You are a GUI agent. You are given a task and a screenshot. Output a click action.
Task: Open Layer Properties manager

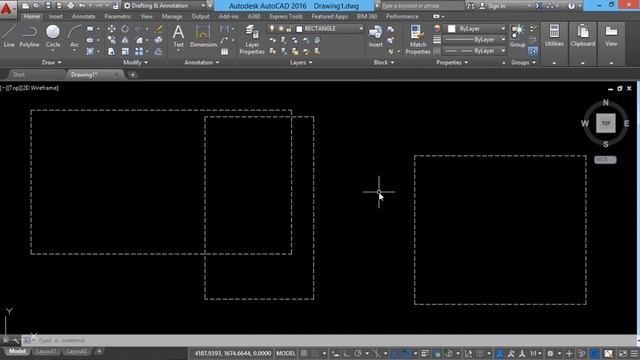pos(252,40)
